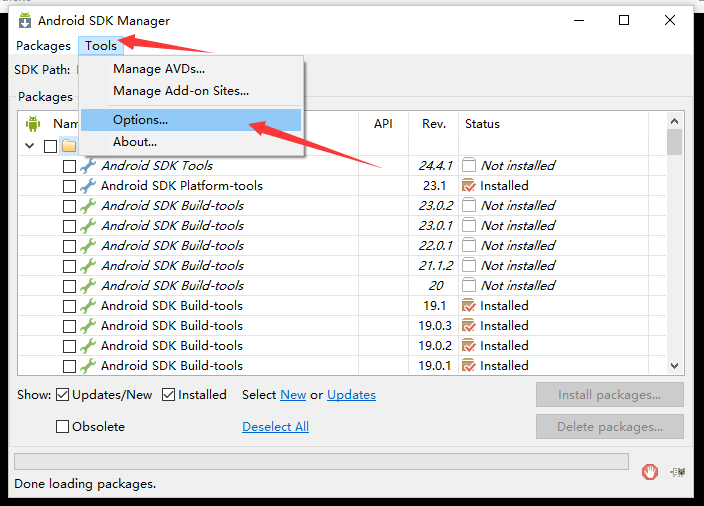Toggle the Updates/New show filter

point(62,395)
